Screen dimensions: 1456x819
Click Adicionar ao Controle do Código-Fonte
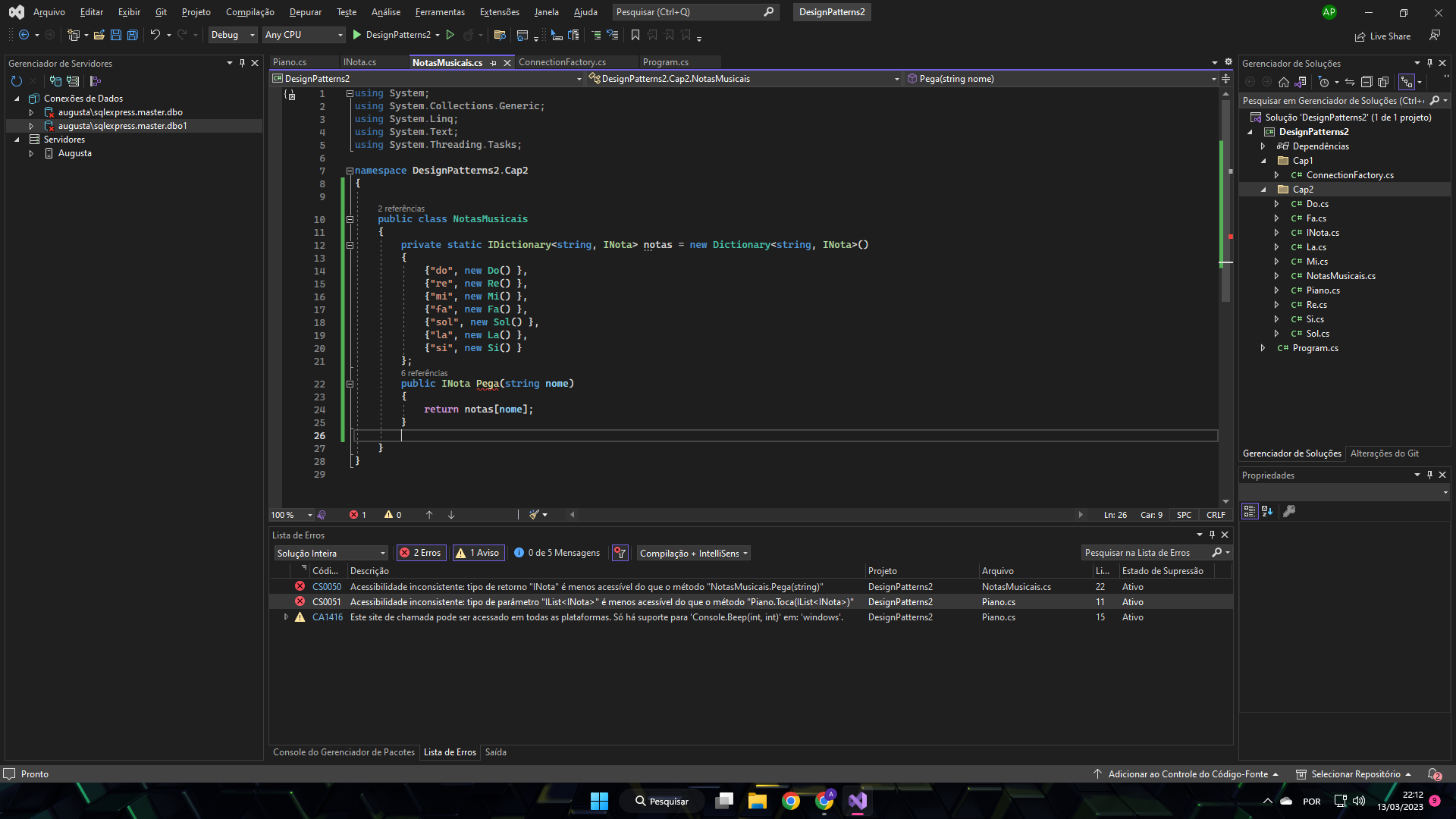(x=1188, y=774)
